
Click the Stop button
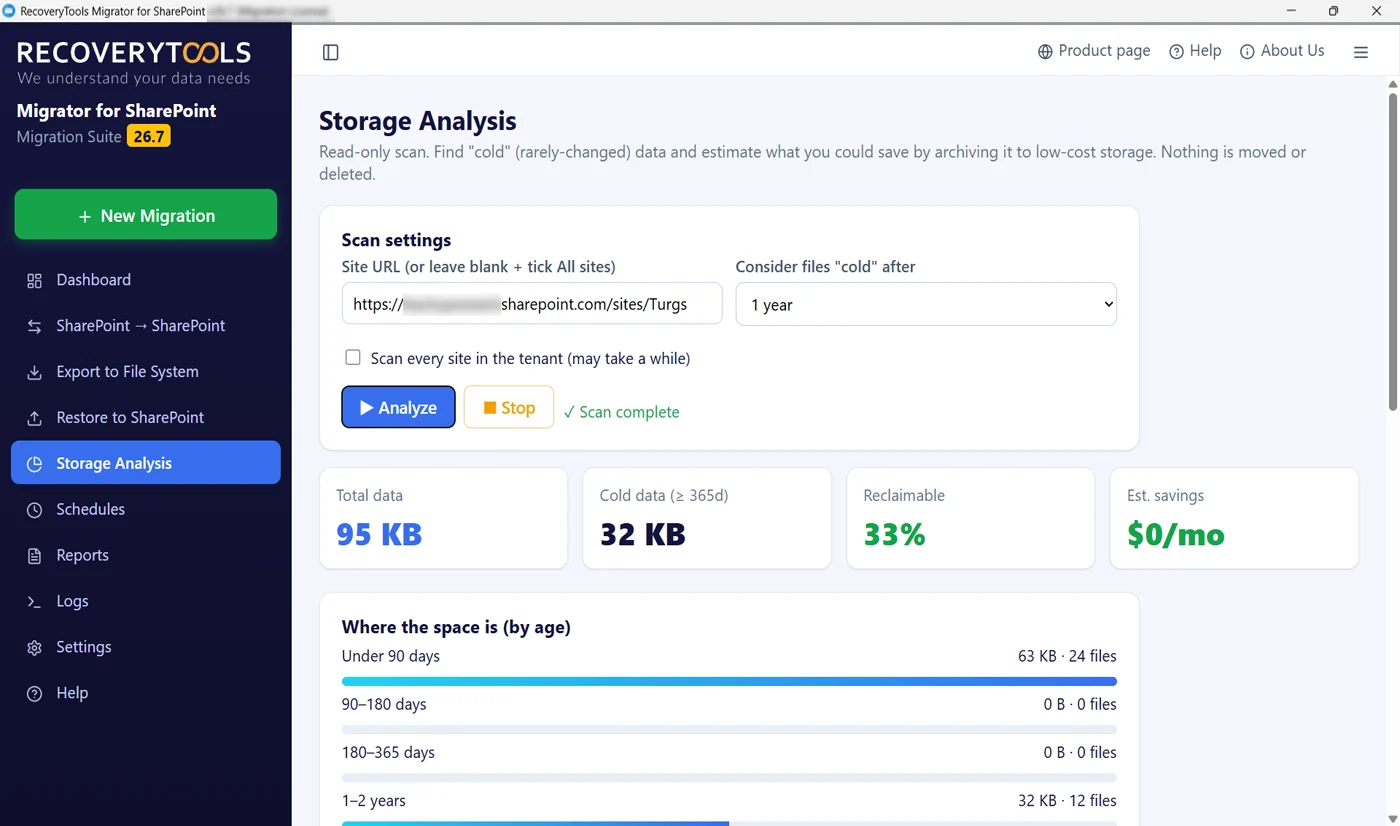pyautogui.click(x=509, y=407)
